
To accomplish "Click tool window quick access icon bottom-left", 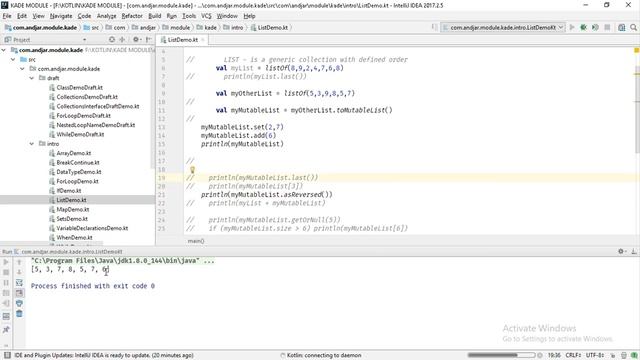I will click(x=7, y=355).
